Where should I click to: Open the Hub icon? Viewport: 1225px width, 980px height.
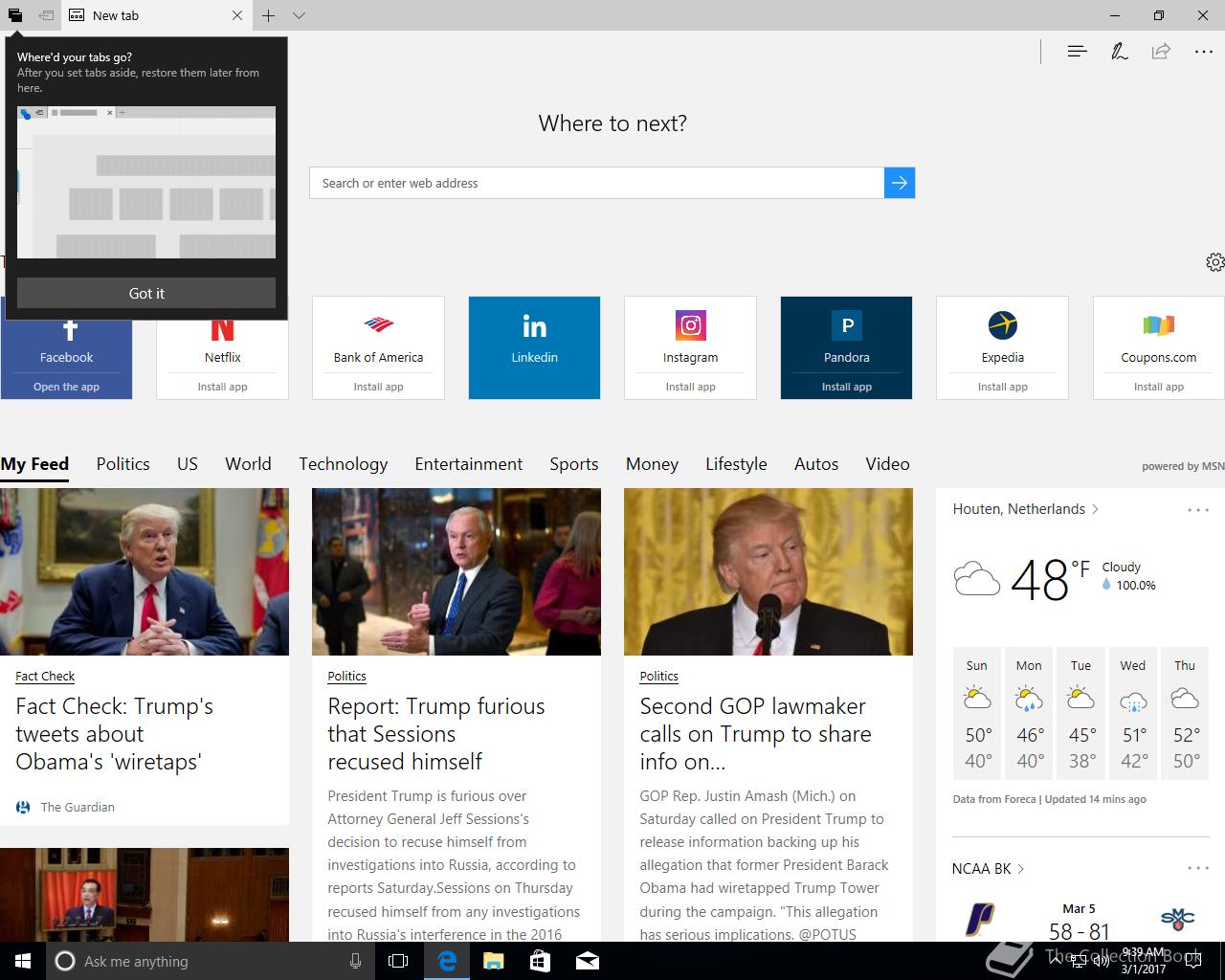[x=1077, y=52]
